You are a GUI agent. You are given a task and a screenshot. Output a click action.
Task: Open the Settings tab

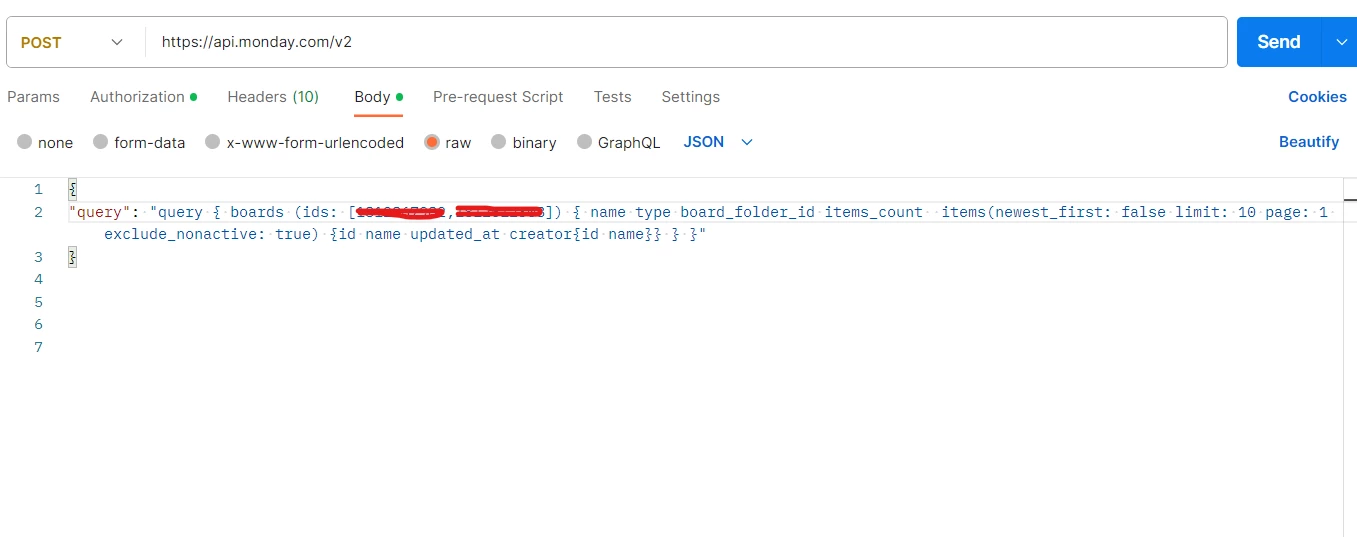tap(690, 97)
